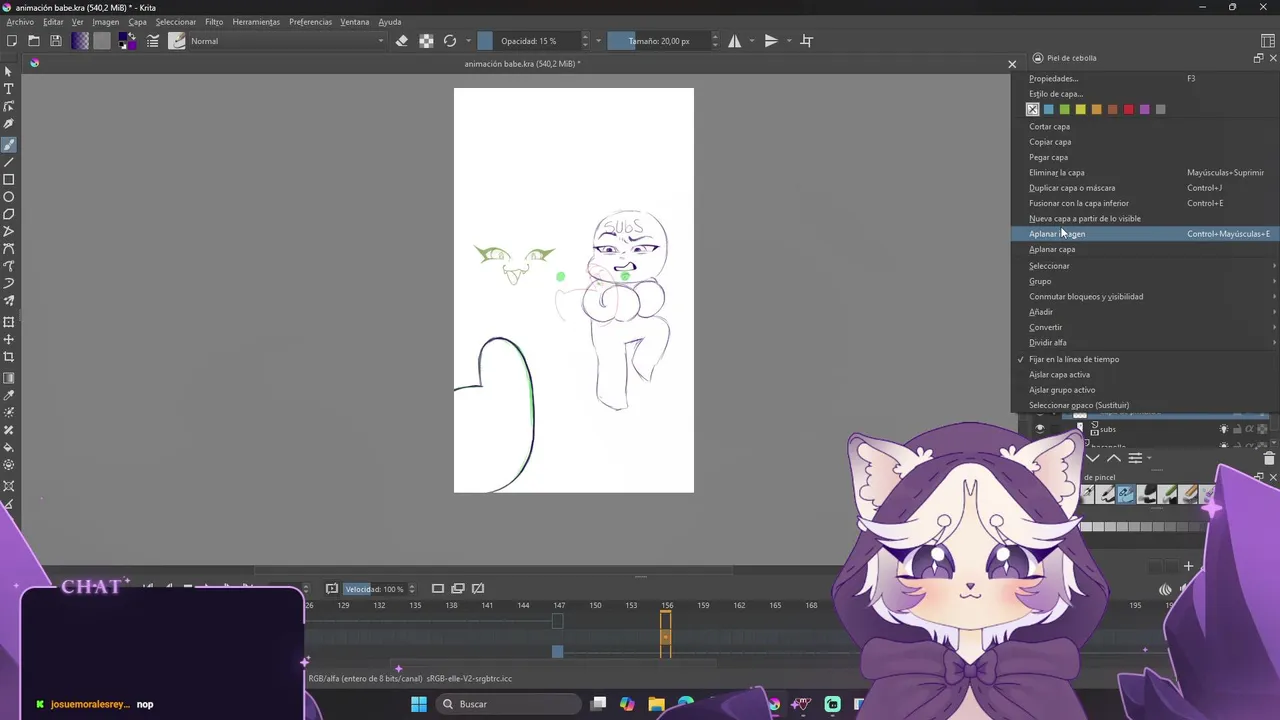Open an existing file from toolbar
1280x720 pixels.
[x=33, y=41]
